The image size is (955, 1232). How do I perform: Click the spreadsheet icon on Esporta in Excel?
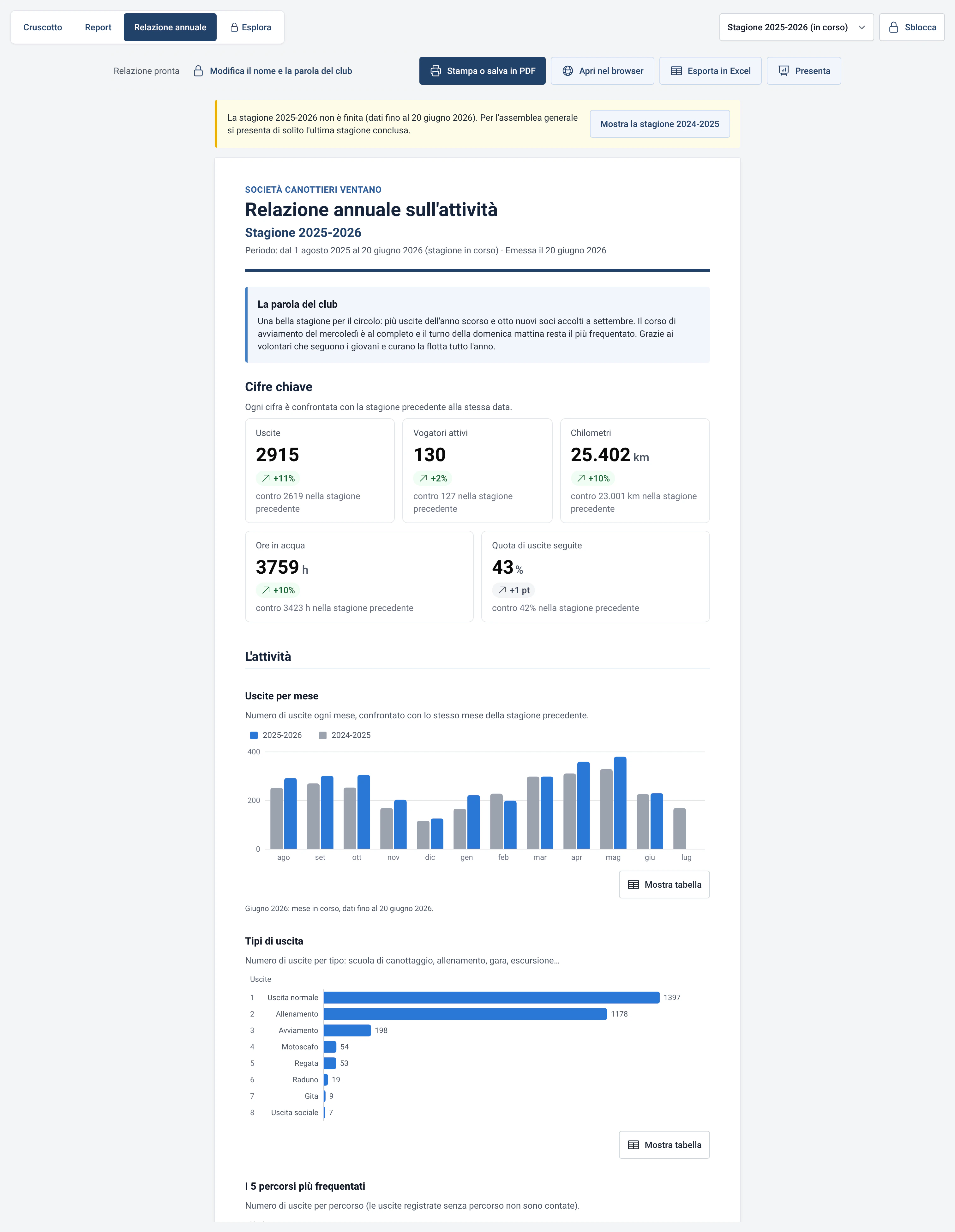tap(676, 71)
